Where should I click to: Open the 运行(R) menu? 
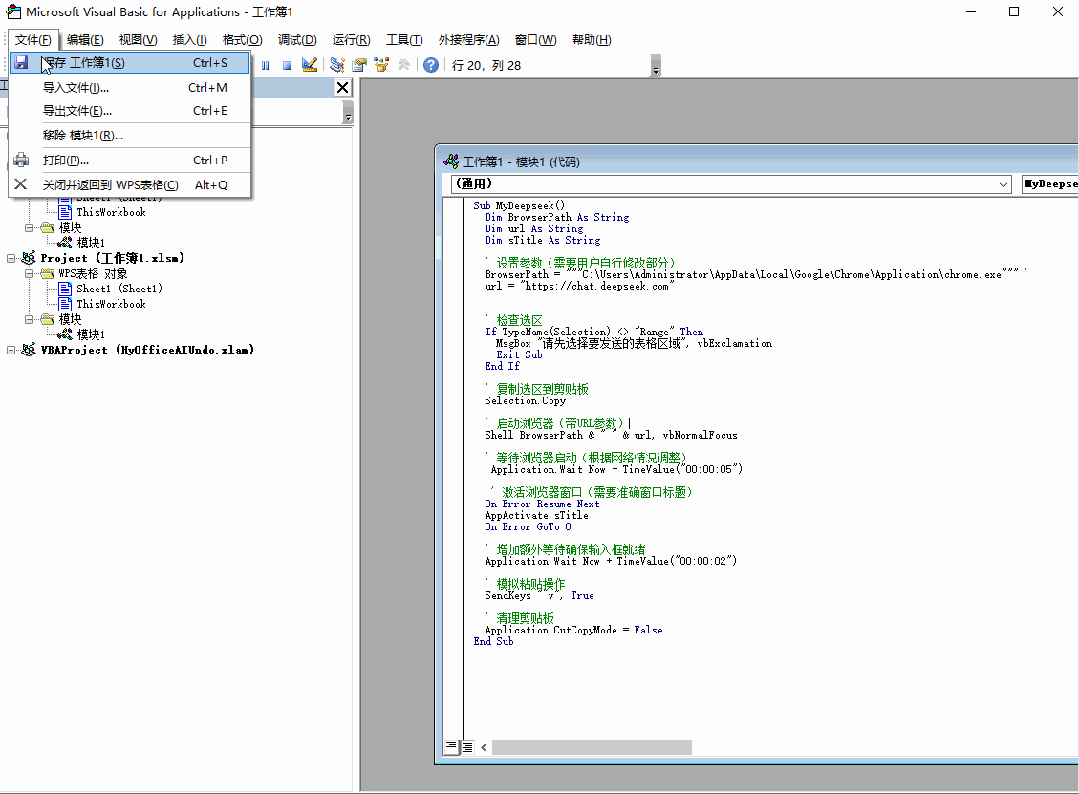click(x=352, y=39)
